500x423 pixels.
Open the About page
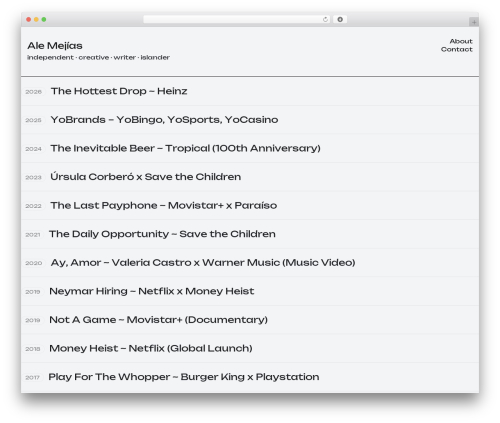461,41
